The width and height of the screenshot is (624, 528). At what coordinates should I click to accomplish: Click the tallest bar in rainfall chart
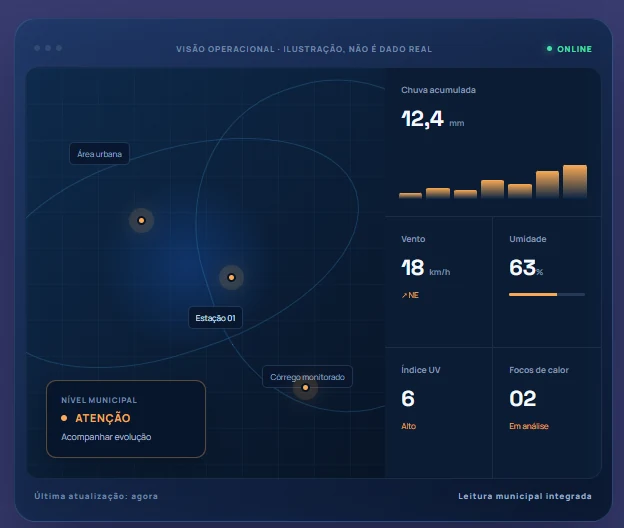coord(575,181)
